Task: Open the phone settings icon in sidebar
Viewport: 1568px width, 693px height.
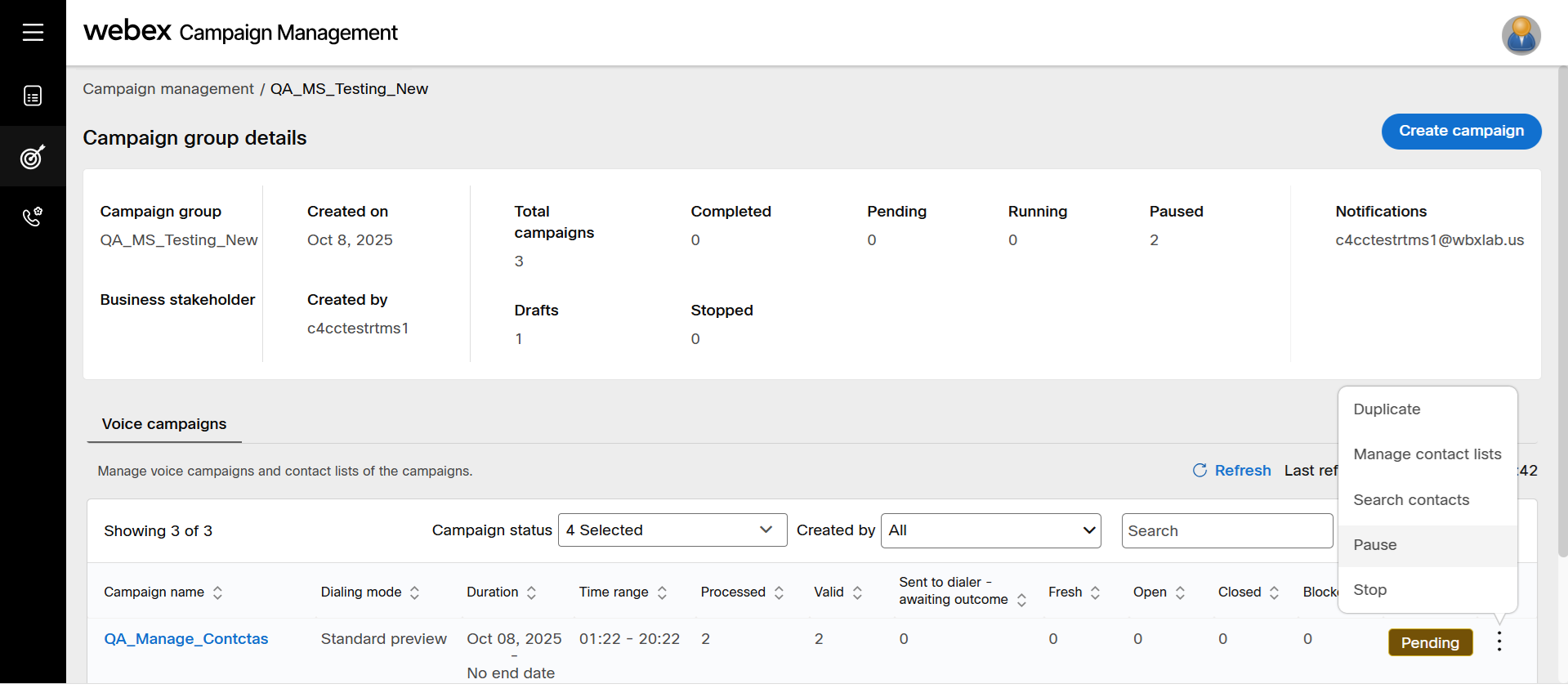Action: (33, 217)
